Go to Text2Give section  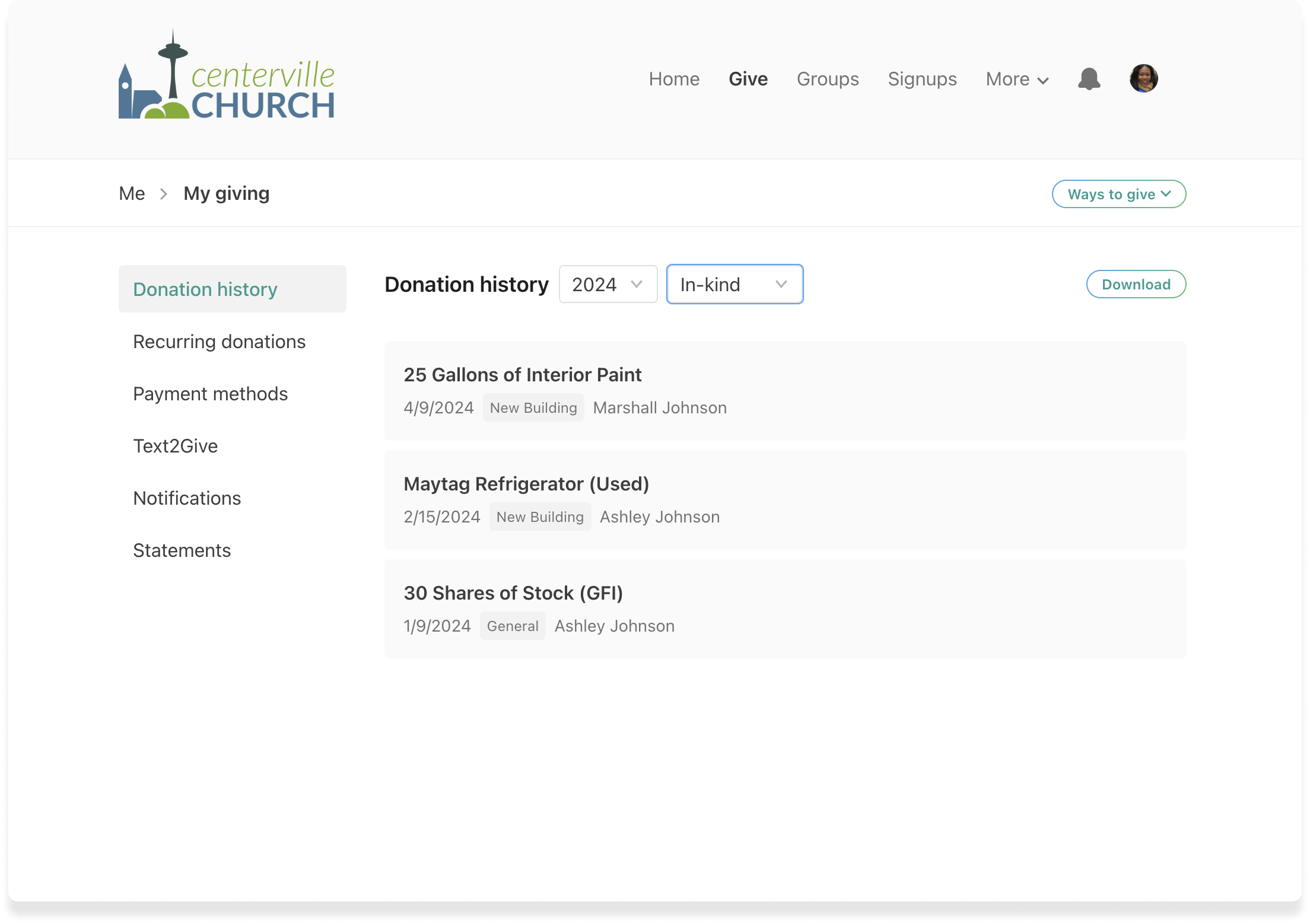[x=175, y=447]
